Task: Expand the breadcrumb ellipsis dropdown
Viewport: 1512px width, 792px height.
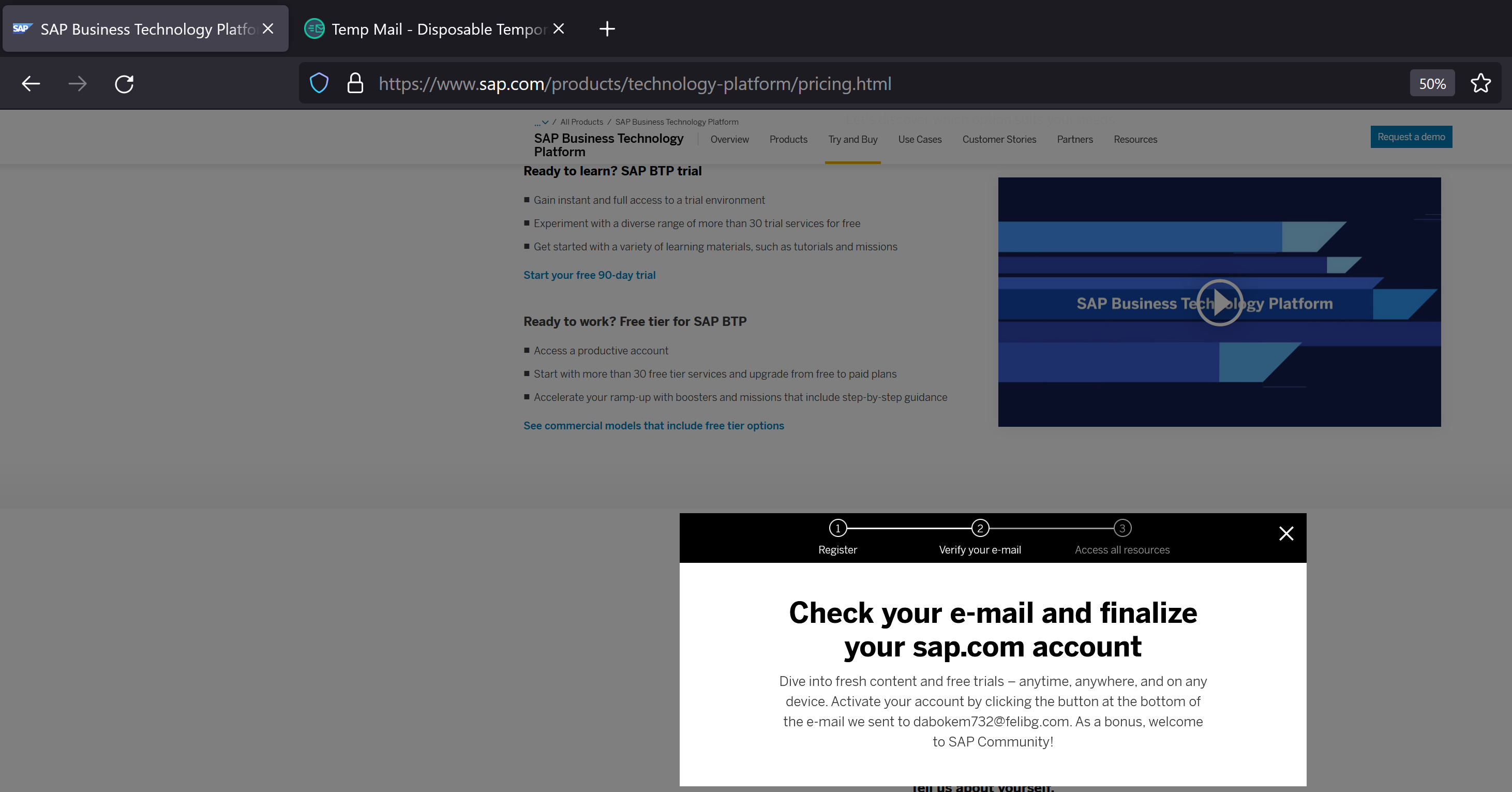Action: tap(541, 122)
